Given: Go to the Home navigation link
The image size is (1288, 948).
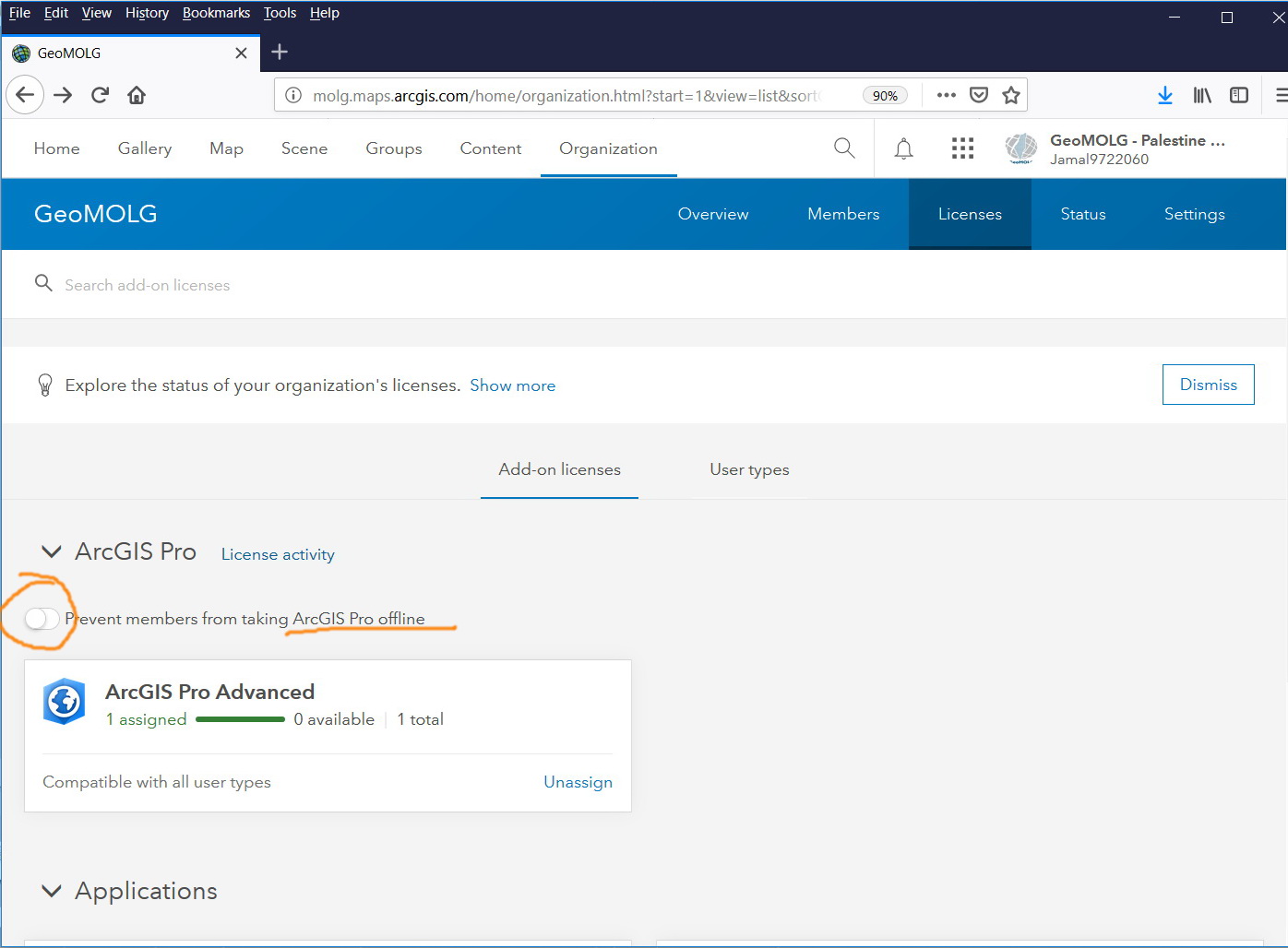Looking at the screenshot, I should pos(56,148).
